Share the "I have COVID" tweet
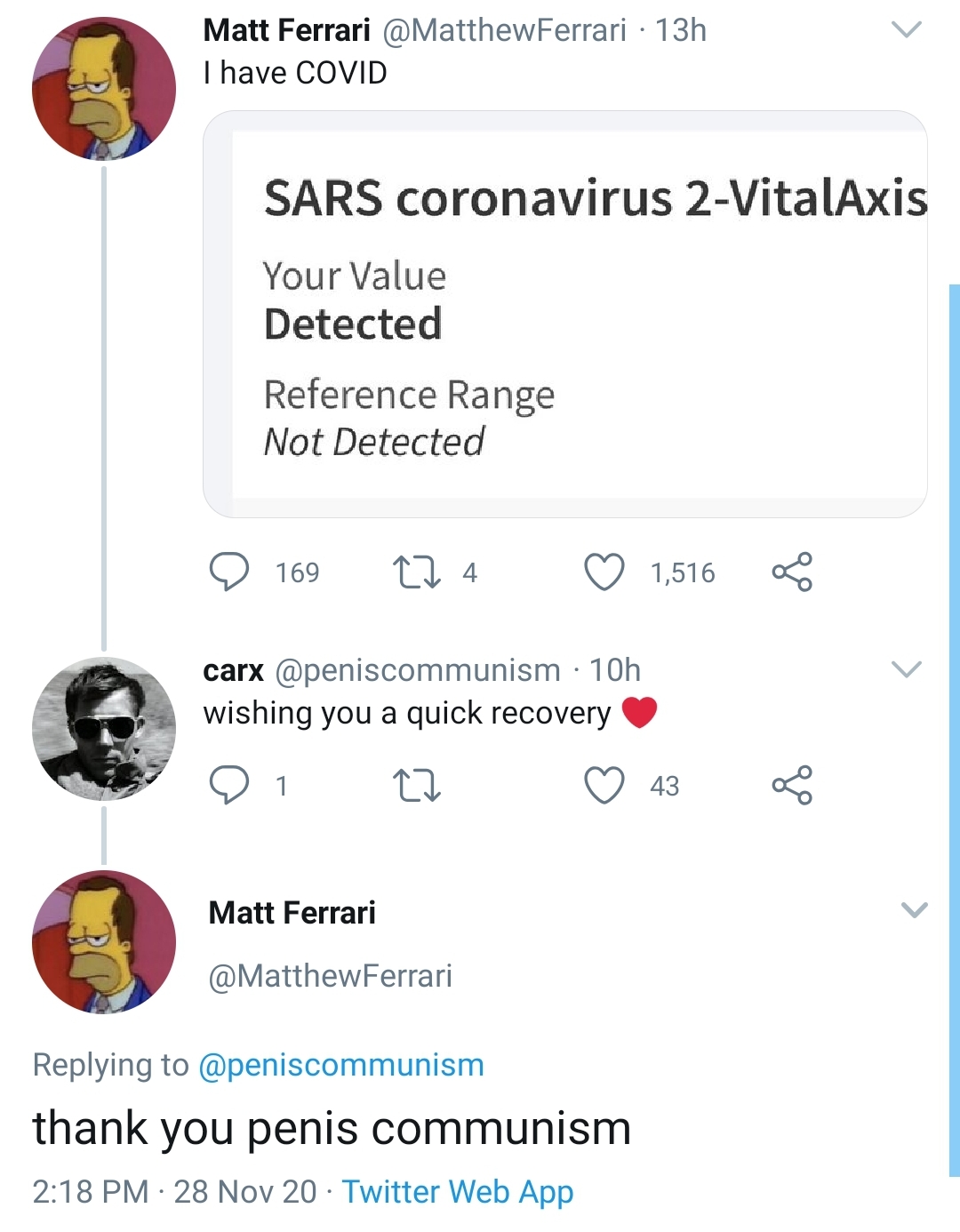Viewport: 960px width, 1232px height. 792,572
